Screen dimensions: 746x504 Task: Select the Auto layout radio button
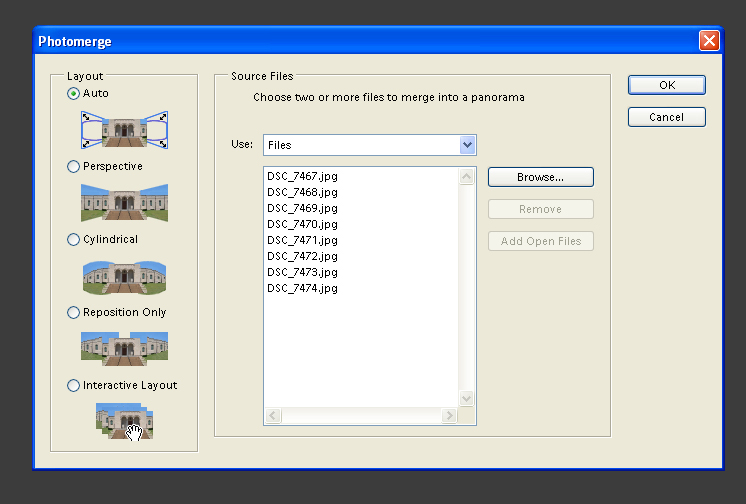click(x=73, y=93)
